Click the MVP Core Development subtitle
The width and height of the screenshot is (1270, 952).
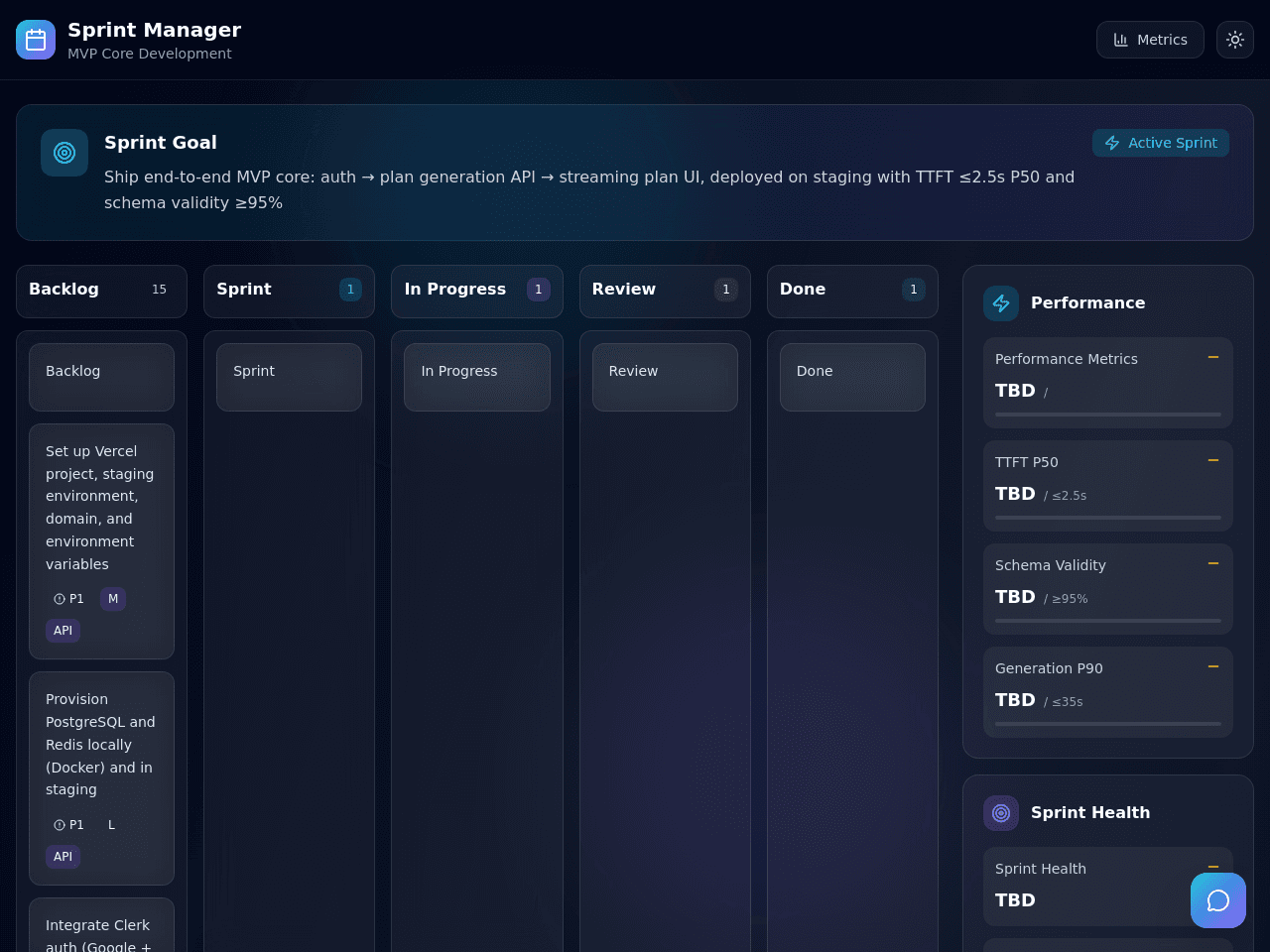click(x=150, y=54)
